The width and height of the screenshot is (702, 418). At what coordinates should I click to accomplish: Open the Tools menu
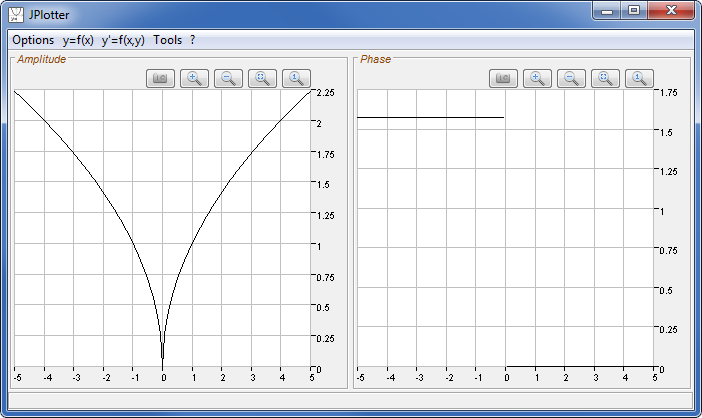(x=168, y=40)
